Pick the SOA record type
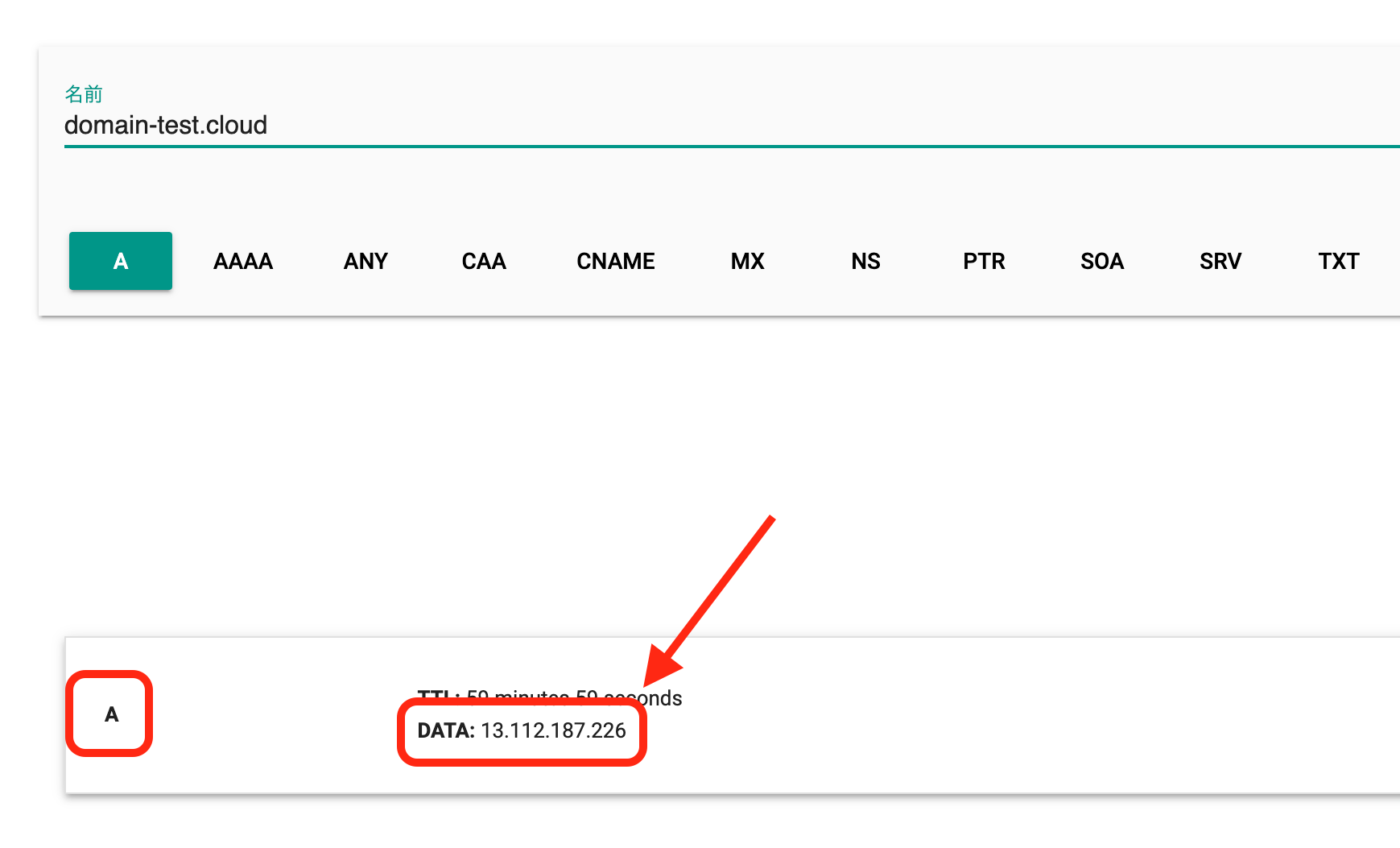 pos(1102,261)
